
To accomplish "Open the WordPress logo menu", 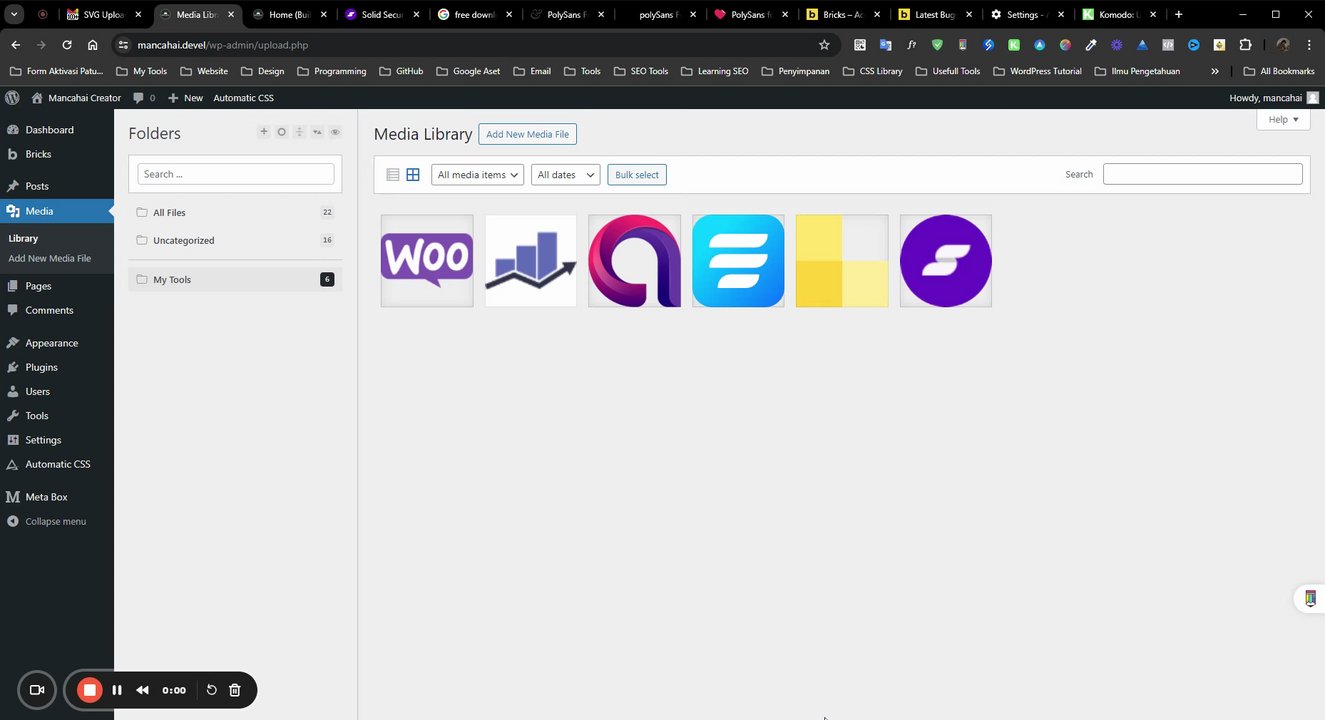I will pos(12,98).
